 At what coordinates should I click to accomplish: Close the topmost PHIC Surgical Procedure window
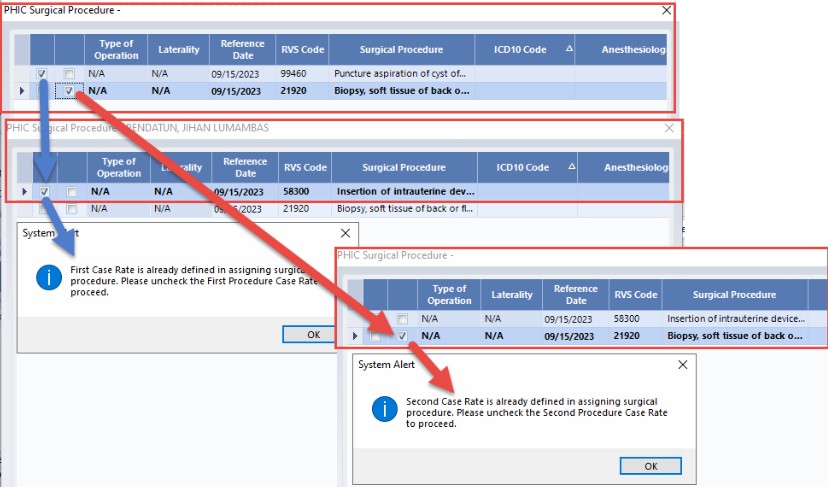click(x=666, y=11)
